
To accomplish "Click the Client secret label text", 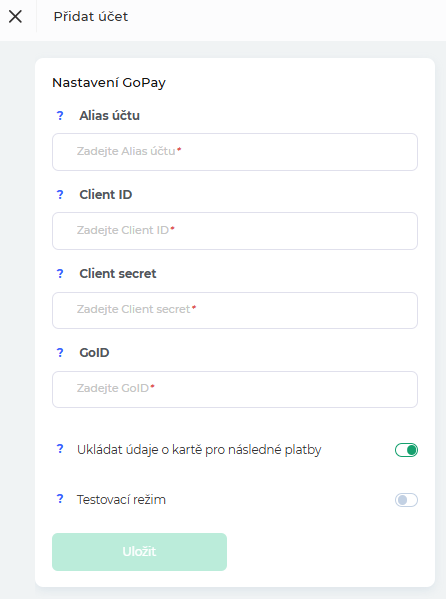I will click(x=118, y=274).
